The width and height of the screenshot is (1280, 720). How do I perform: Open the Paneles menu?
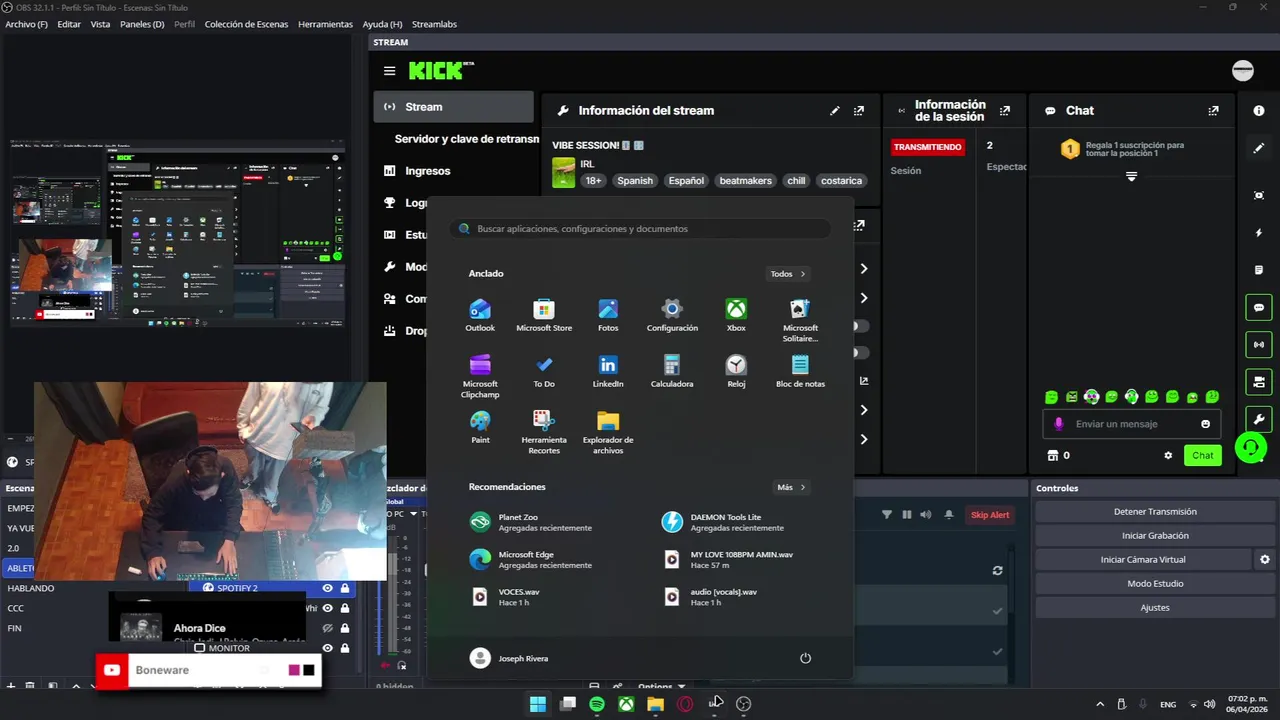click(142, 24)
